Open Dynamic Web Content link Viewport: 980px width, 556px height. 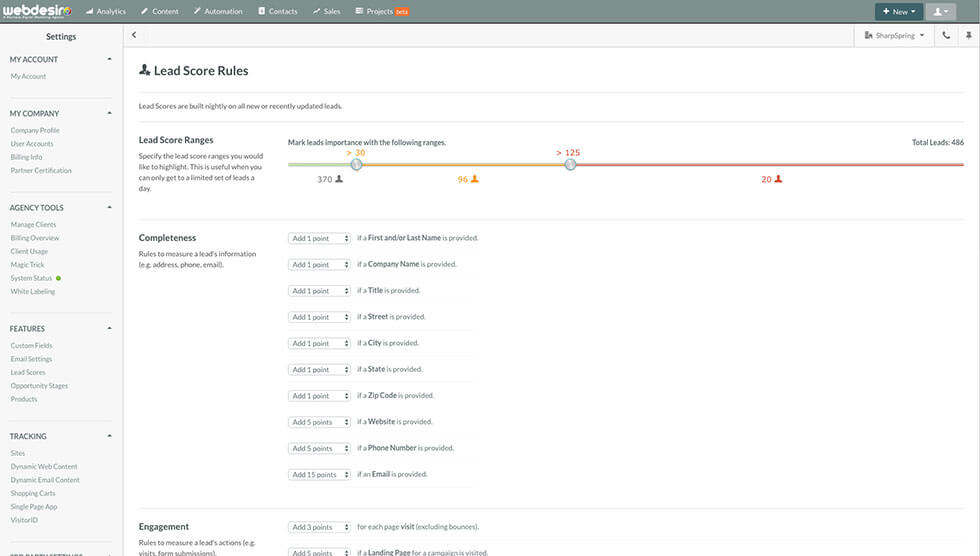click(44, 467)
